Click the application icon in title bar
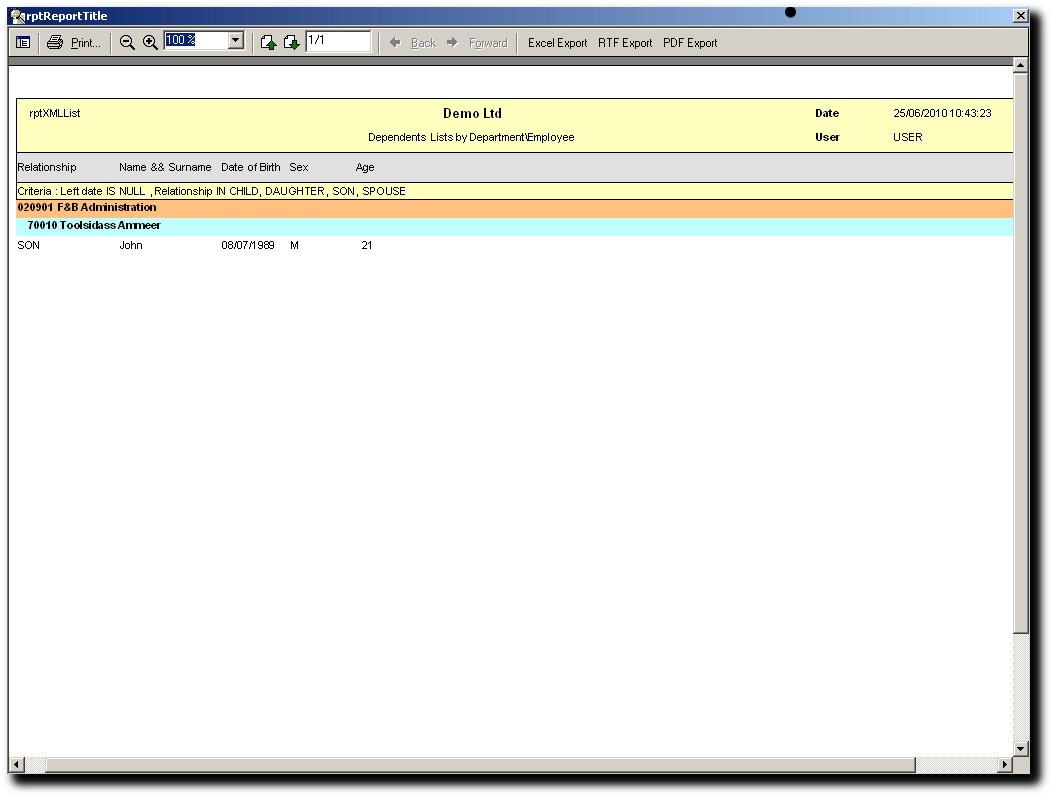This screenshot has width=1053, height=797. [x=17, y=16]
